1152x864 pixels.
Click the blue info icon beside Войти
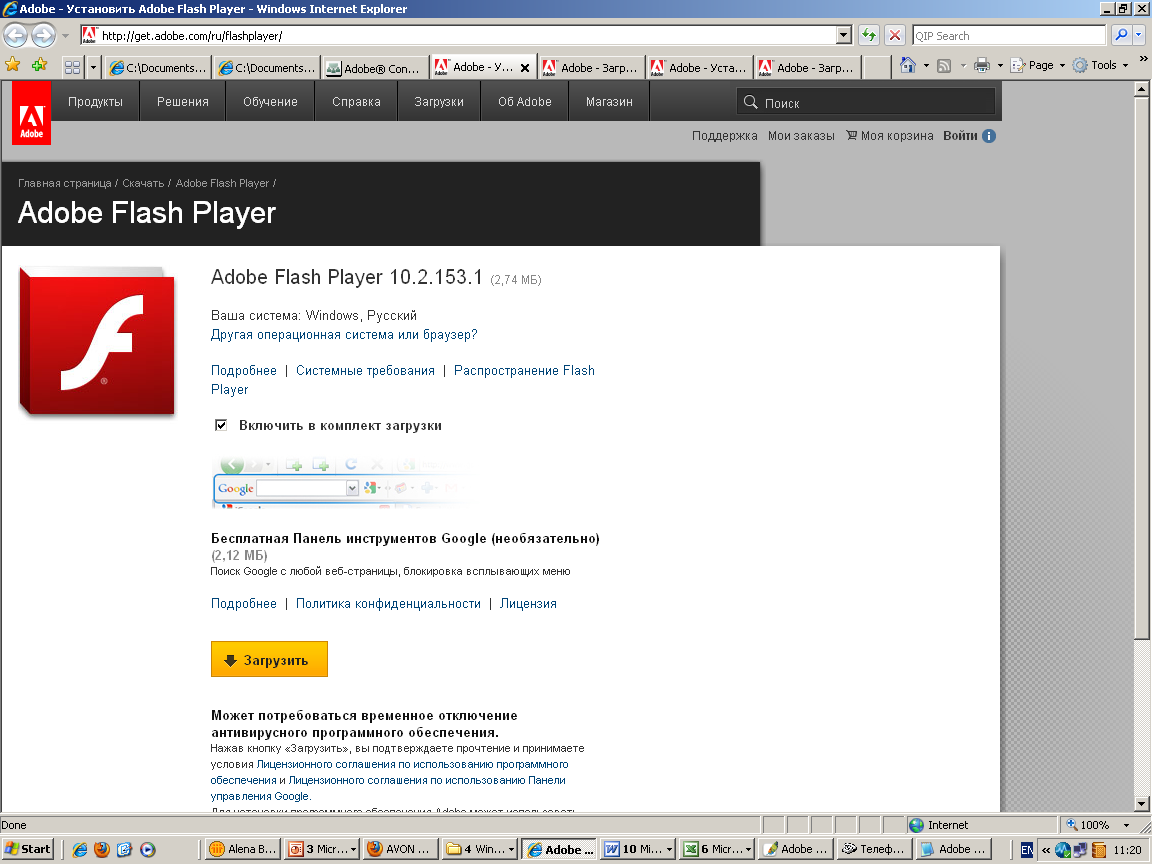click(989, 136)
